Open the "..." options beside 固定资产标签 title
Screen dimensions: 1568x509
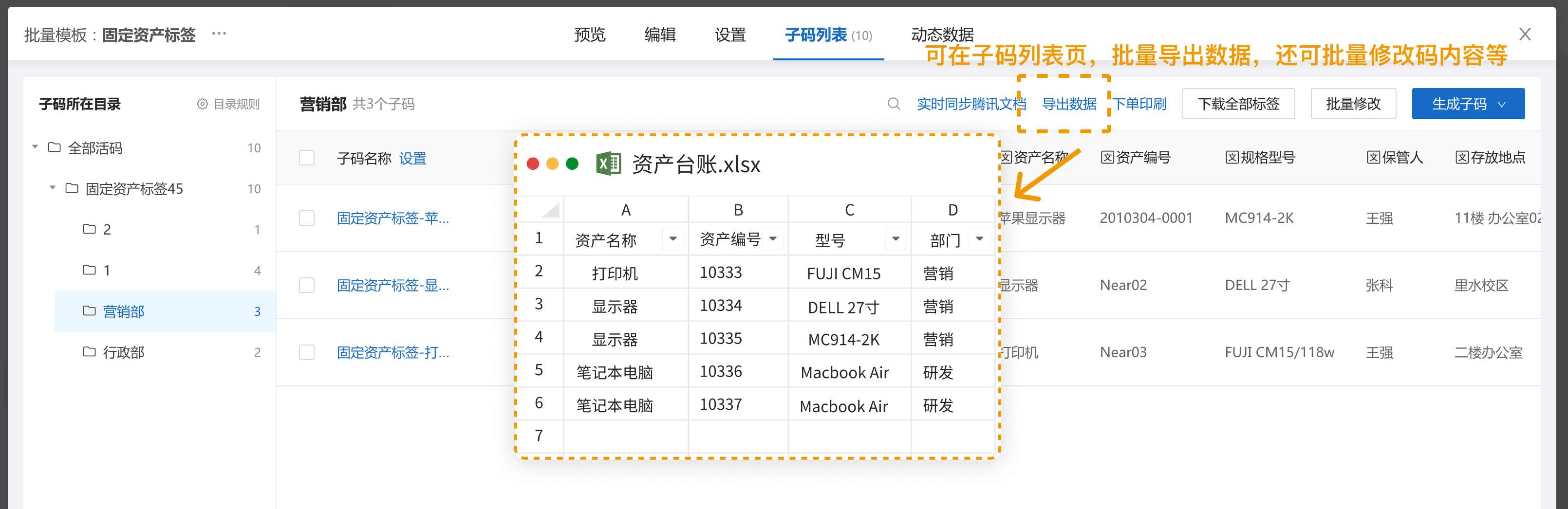click(219, 34)
